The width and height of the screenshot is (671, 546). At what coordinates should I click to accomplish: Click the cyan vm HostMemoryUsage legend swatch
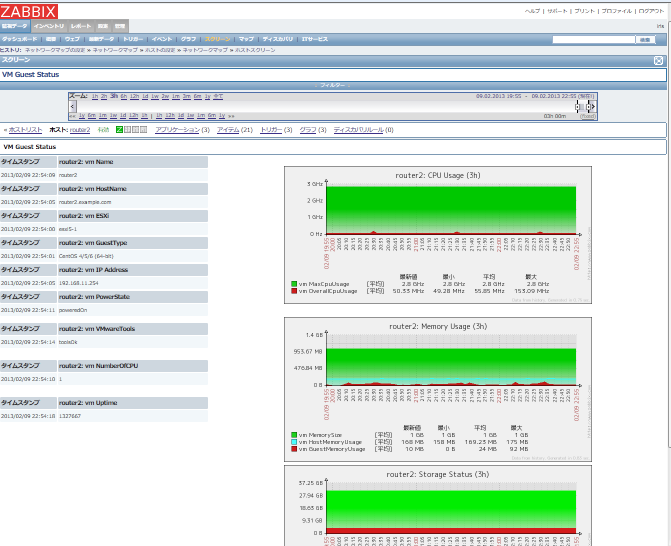pos(294,442)
